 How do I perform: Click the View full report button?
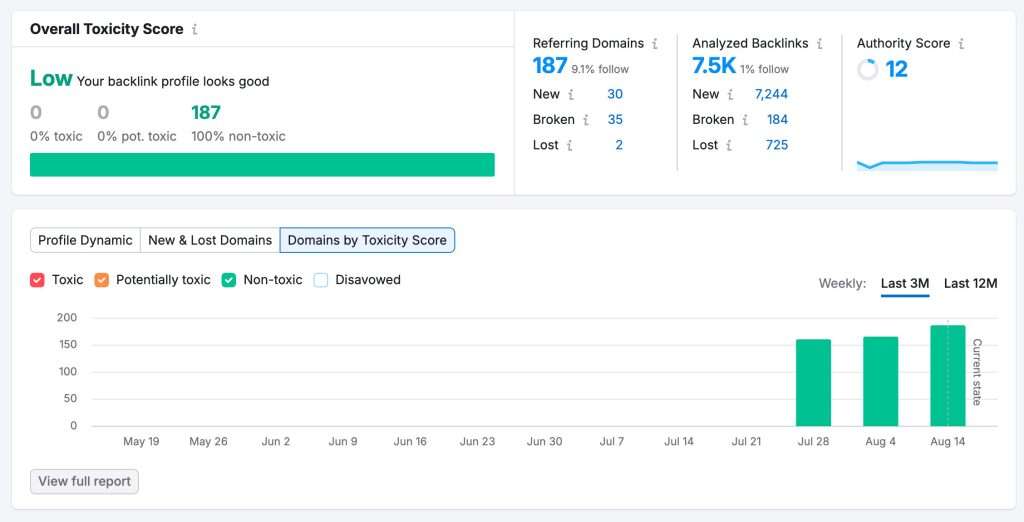click(x=84, y=481)
